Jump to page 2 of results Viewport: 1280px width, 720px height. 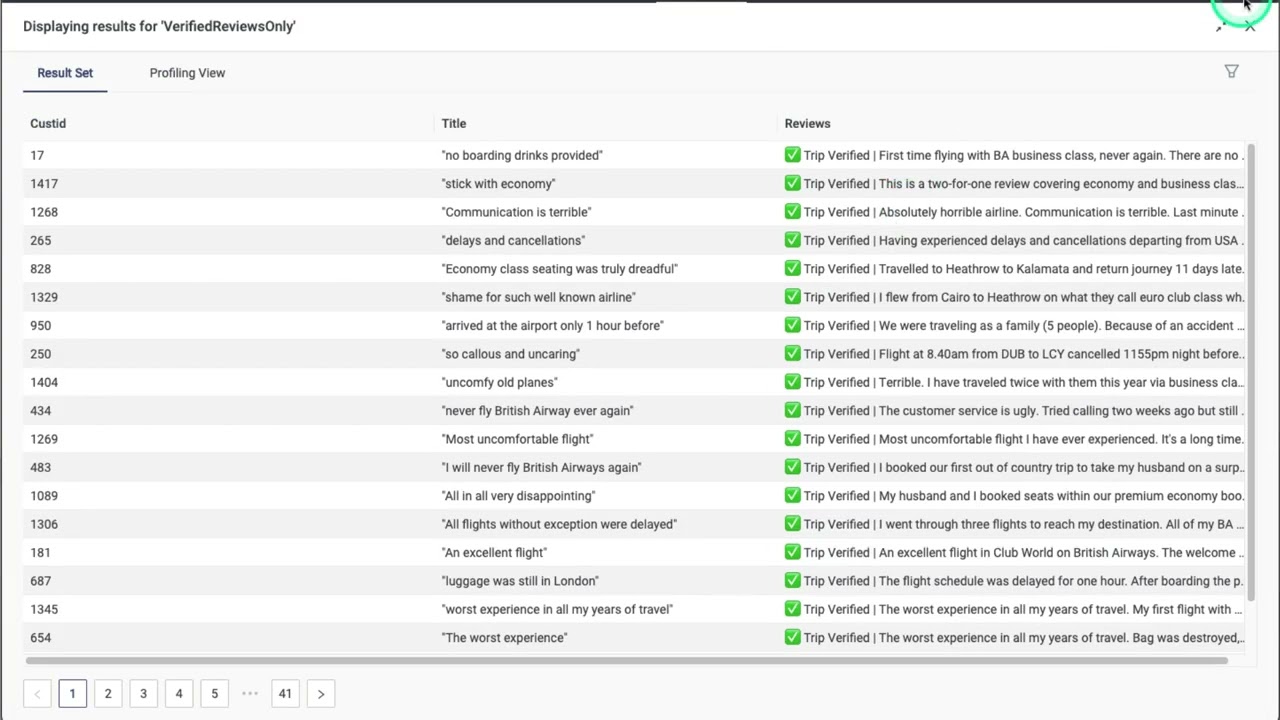(108, 694)
